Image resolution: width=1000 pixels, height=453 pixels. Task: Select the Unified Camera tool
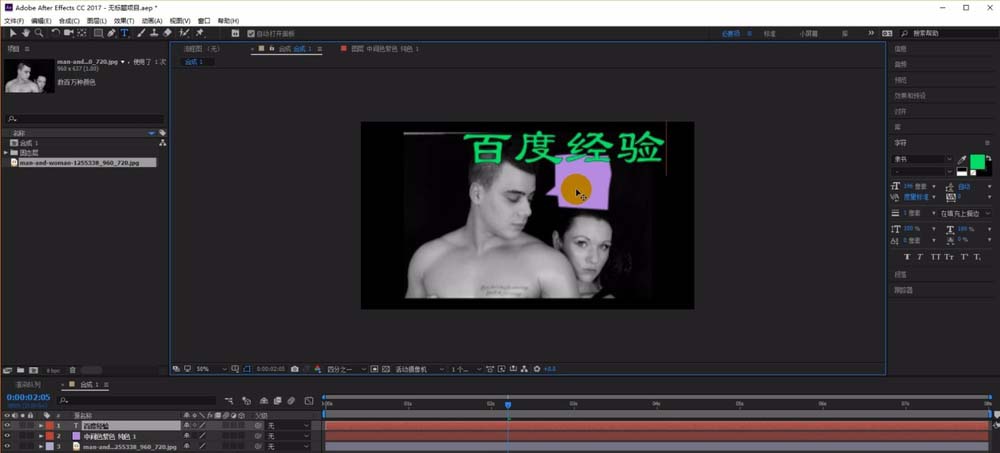[x=69, y=33]
